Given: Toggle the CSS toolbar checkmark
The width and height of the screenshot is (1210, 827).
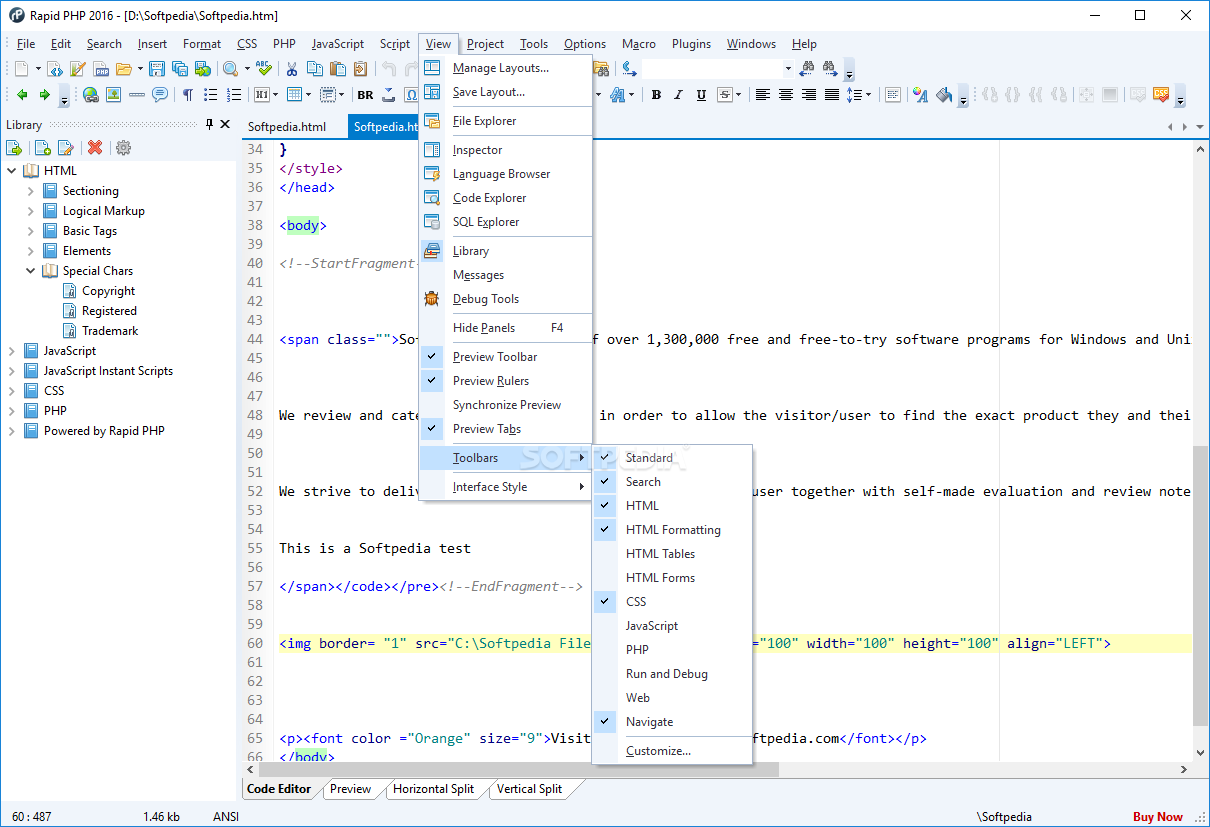Looking at the screenshot, I should 672,602.
